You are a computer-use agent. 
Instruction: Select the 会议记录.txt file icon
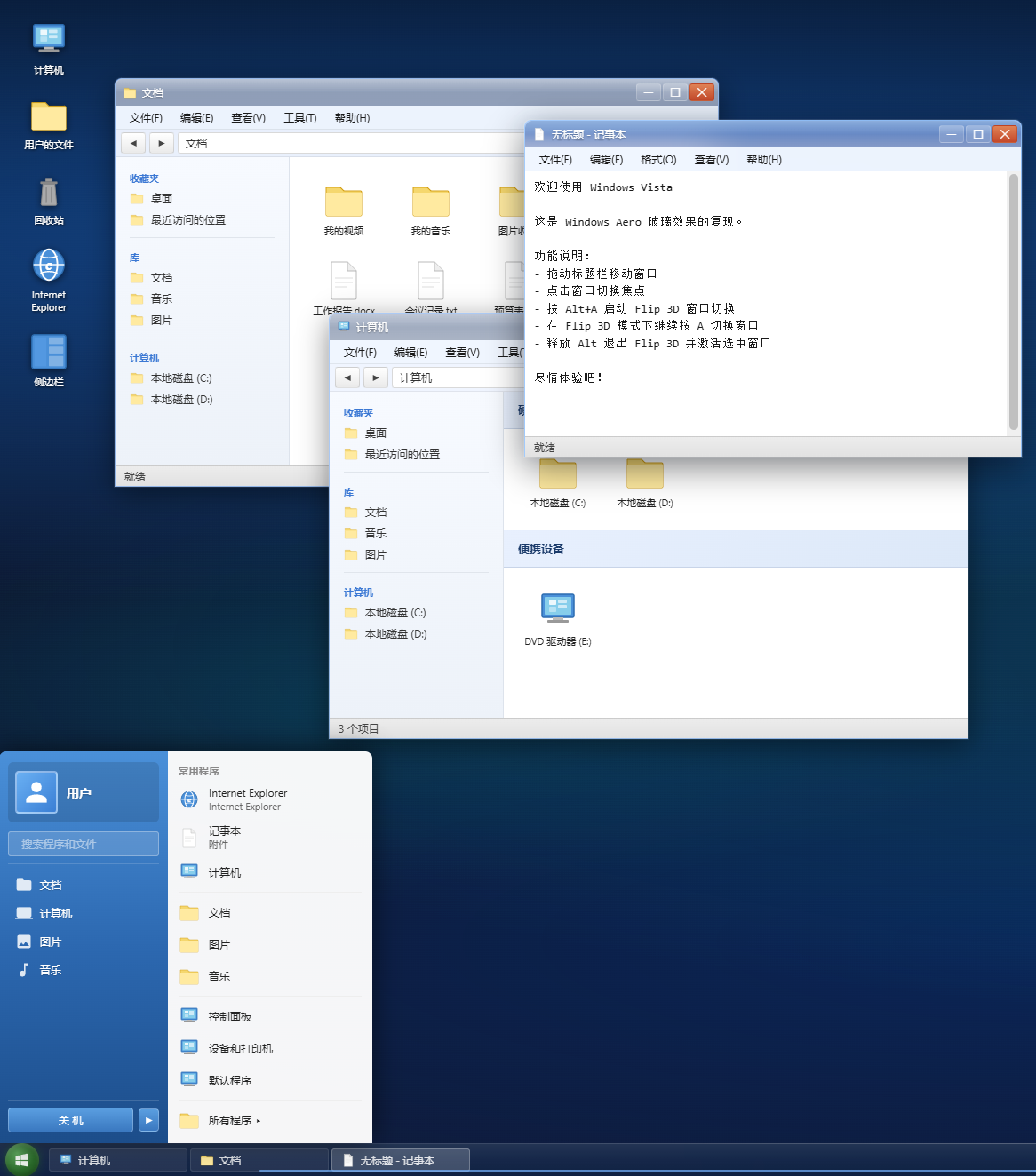pos(431,288)
